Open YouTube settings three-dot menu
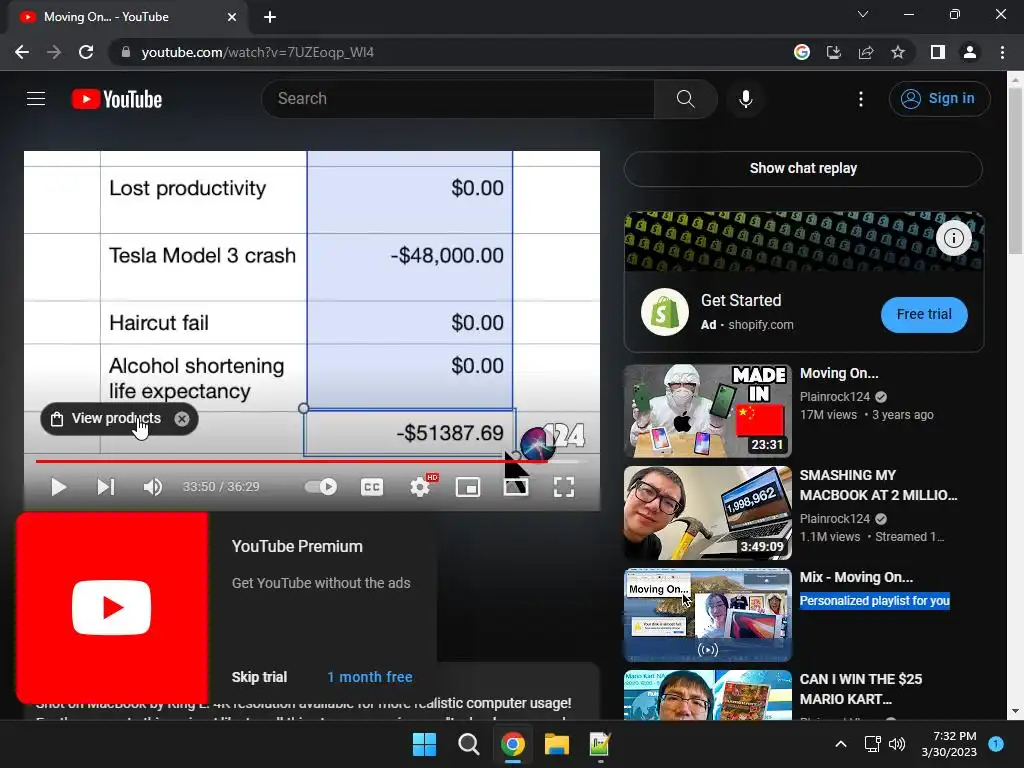 pos(861,99)
